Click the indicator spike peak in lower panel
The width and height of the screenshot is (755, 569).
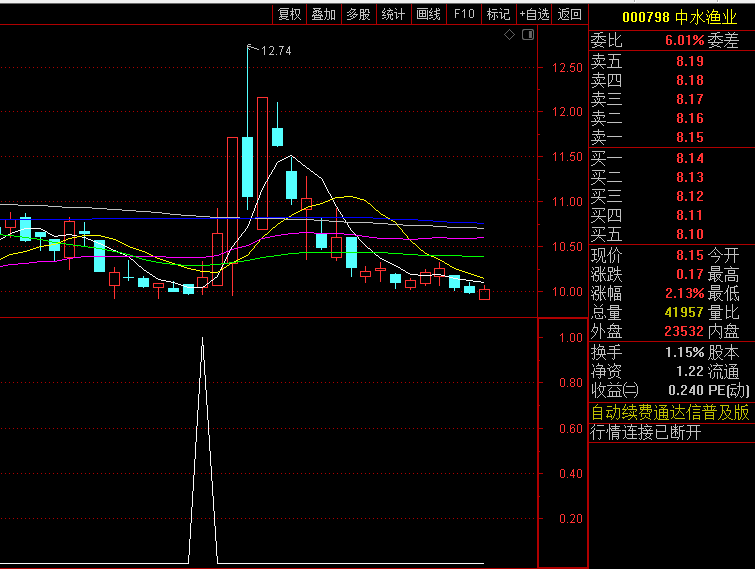point(203,340)
